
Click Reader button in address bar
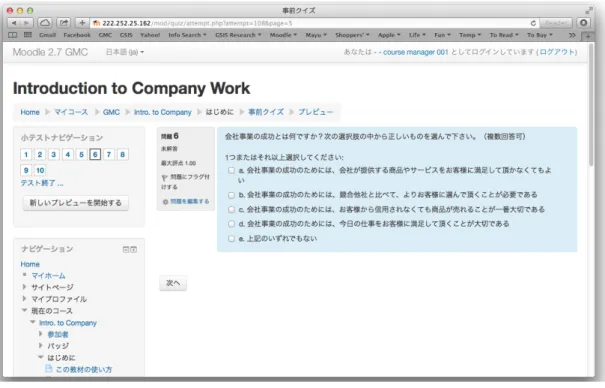pyautogui.click(x=556, y=23)
